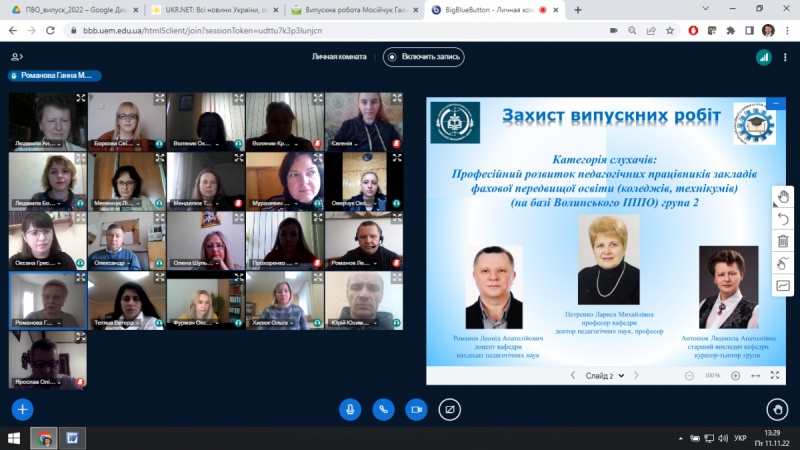Toggle the user list panel
The height and width of the screenshot is (450, 800).
point(15,57)
